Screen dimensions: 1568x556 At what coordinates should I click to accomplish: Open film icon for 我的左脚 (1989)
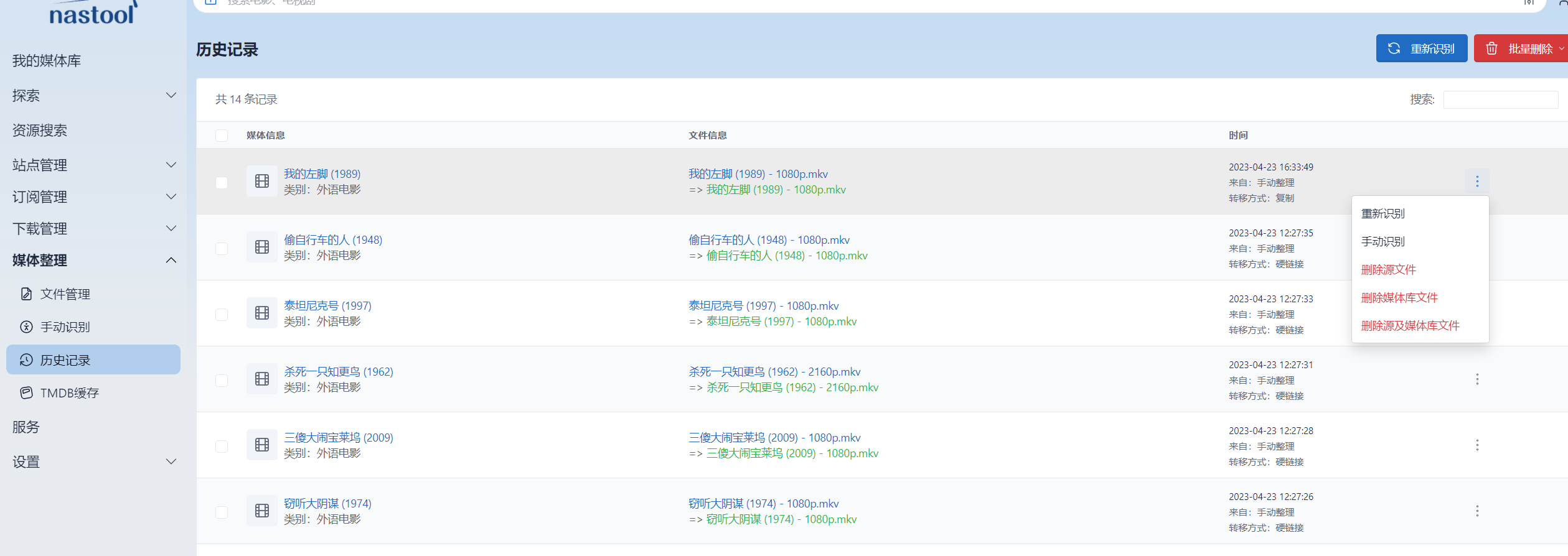(x=262, y=181)
